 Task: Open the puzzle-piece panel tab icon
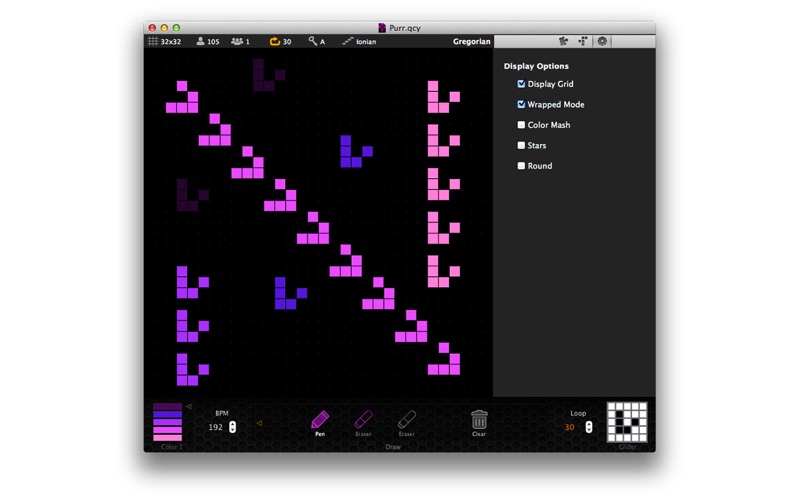563,41
